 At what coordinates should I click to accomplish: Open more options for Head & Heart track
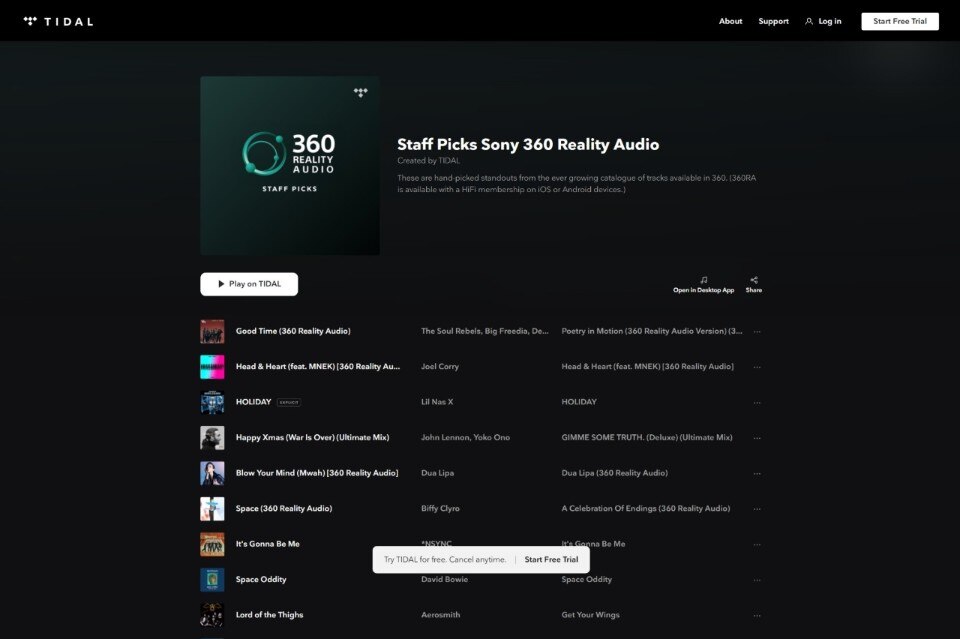pyautogui.click(x=757, y=367)
